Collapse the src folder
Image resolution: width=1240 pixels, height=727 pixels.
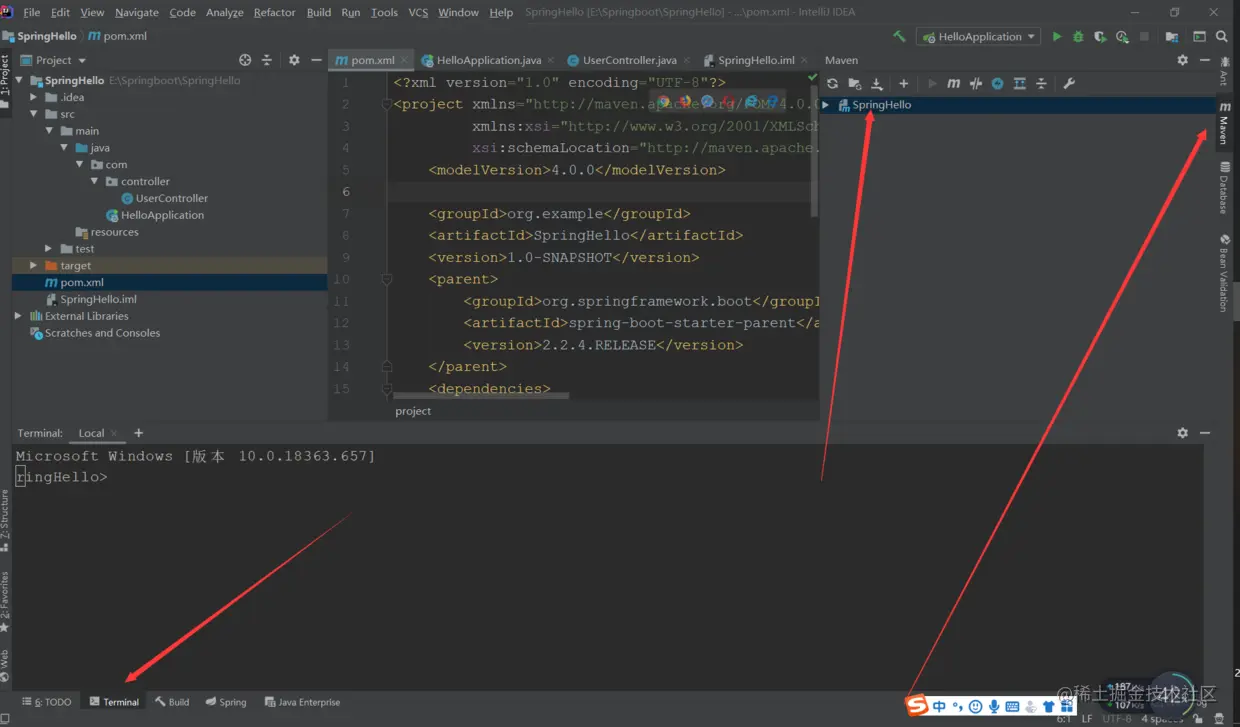tap(34, 115)
